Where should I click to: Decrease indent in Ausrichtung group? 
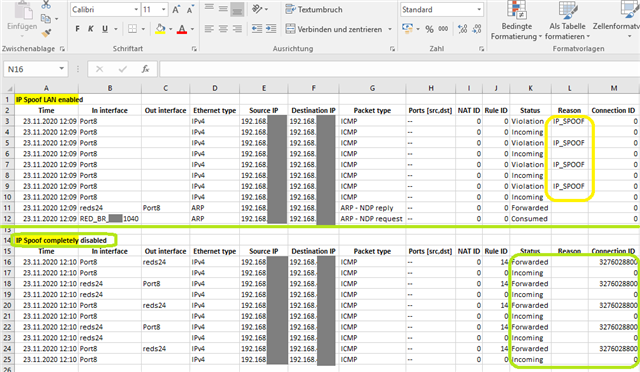tap(257, 29)
